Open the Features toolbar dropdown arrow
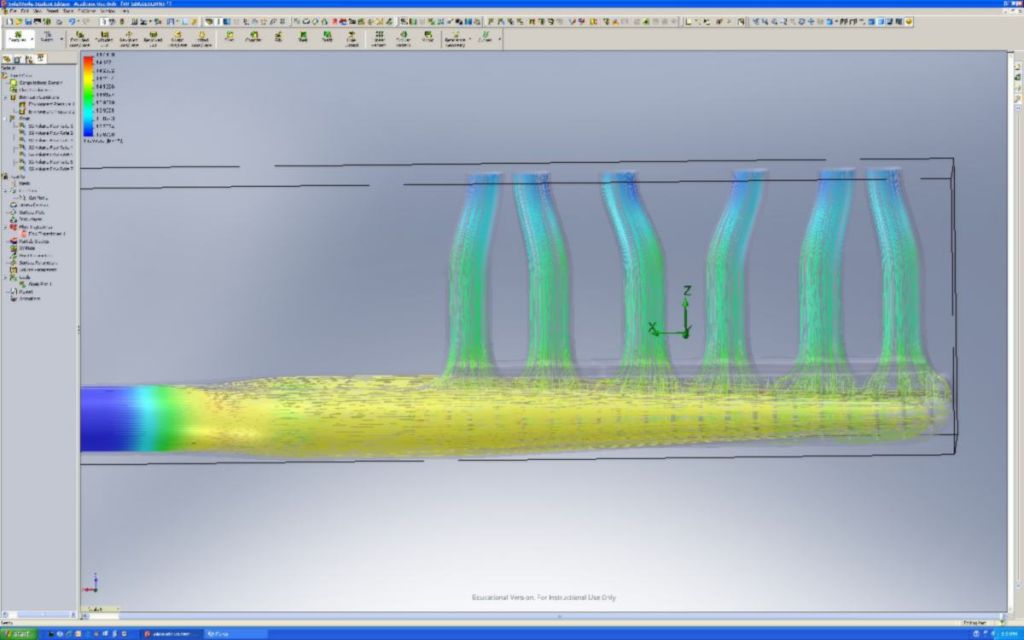1024x640 pixels. click(32, 39)
